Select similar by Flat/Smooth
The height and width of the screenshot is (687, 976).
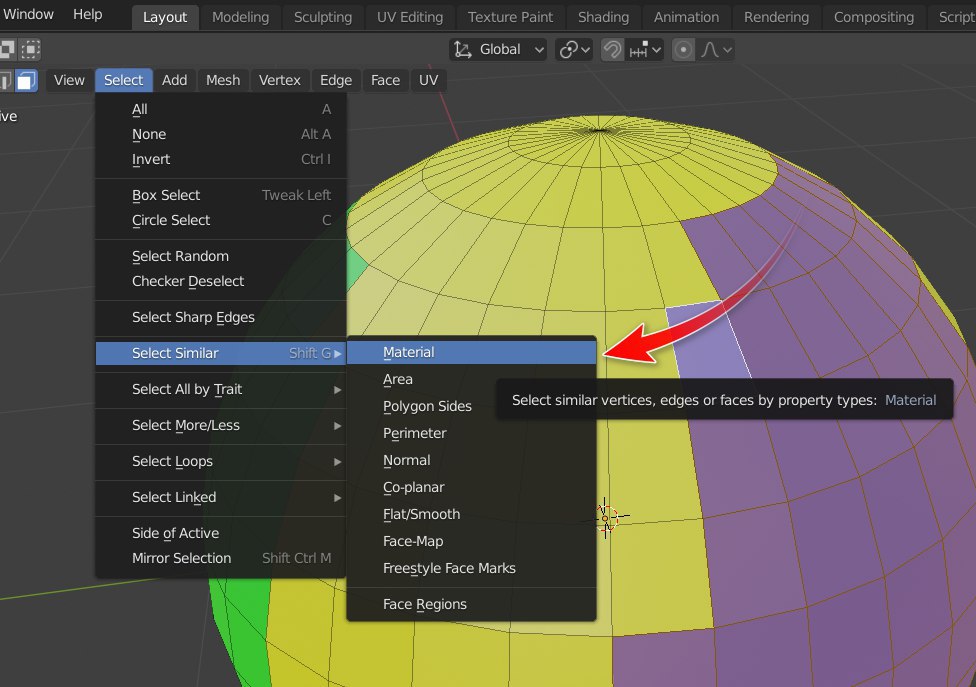click(x=471, y=515)
